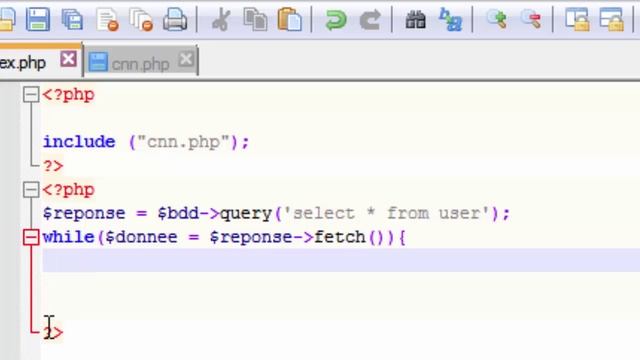Collapse the first <?php block fold marker
This screenshot has width=640, height=360.
[31, 95]
